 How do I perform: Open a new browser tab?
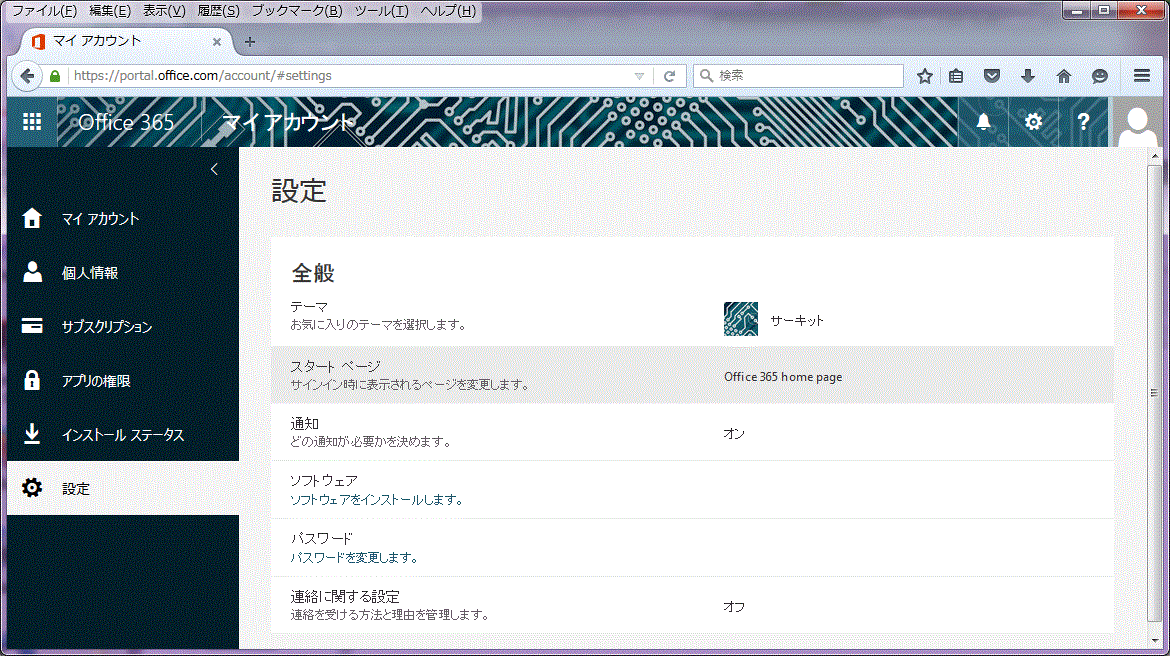[x=250, y=42]
